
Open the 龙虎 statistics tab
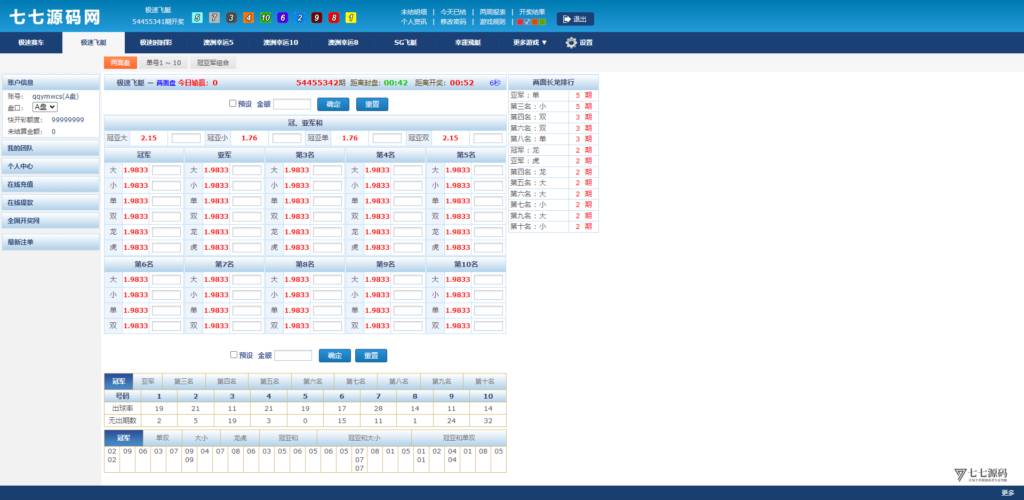[240, 438]
